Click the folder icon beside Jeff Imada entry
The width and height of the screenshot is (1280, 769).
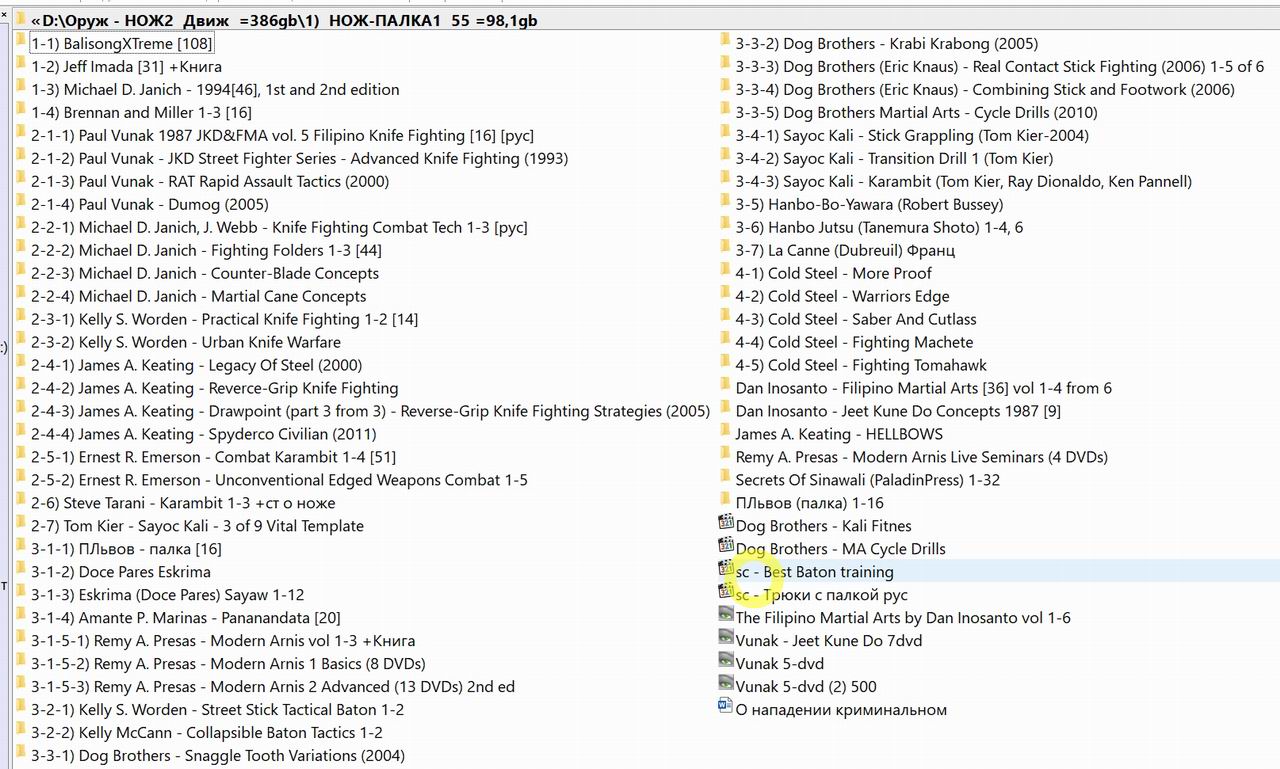pos(21,66)
